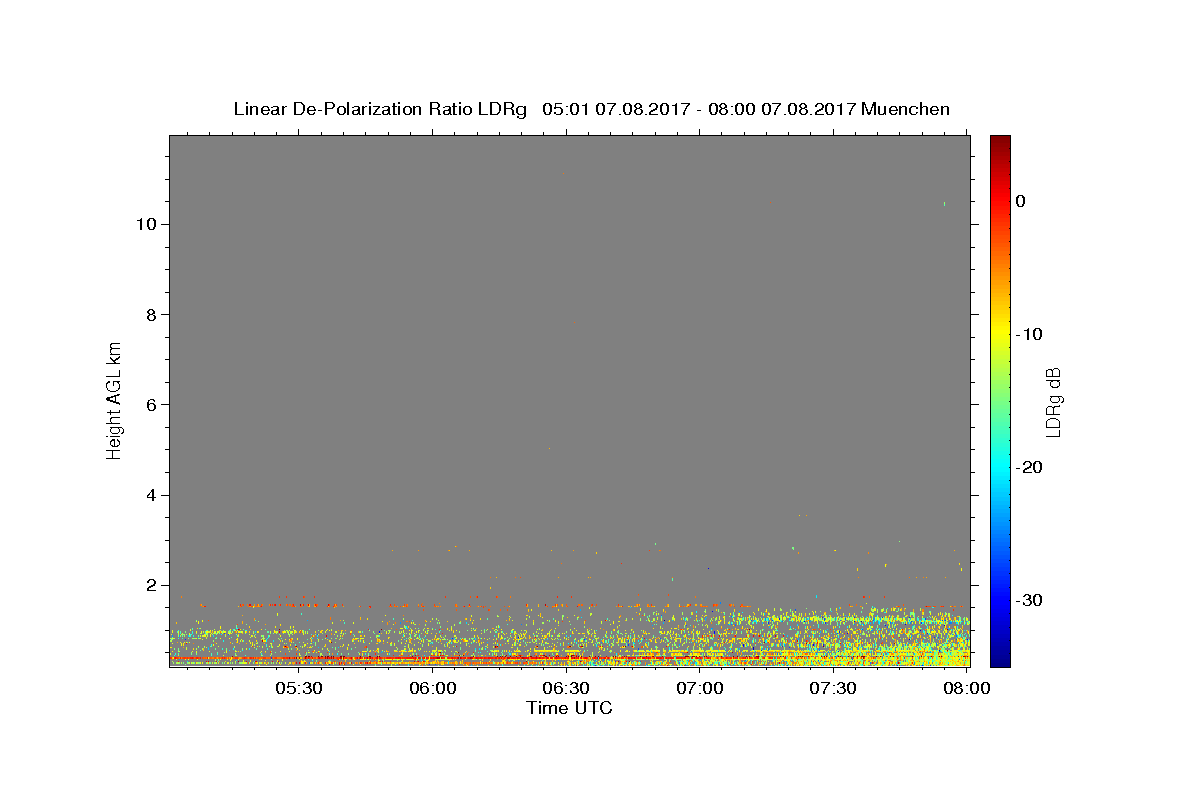The image size is (1200, 800).
Task: Click the dark red top of colorbar
Action: coord(1000,143)
